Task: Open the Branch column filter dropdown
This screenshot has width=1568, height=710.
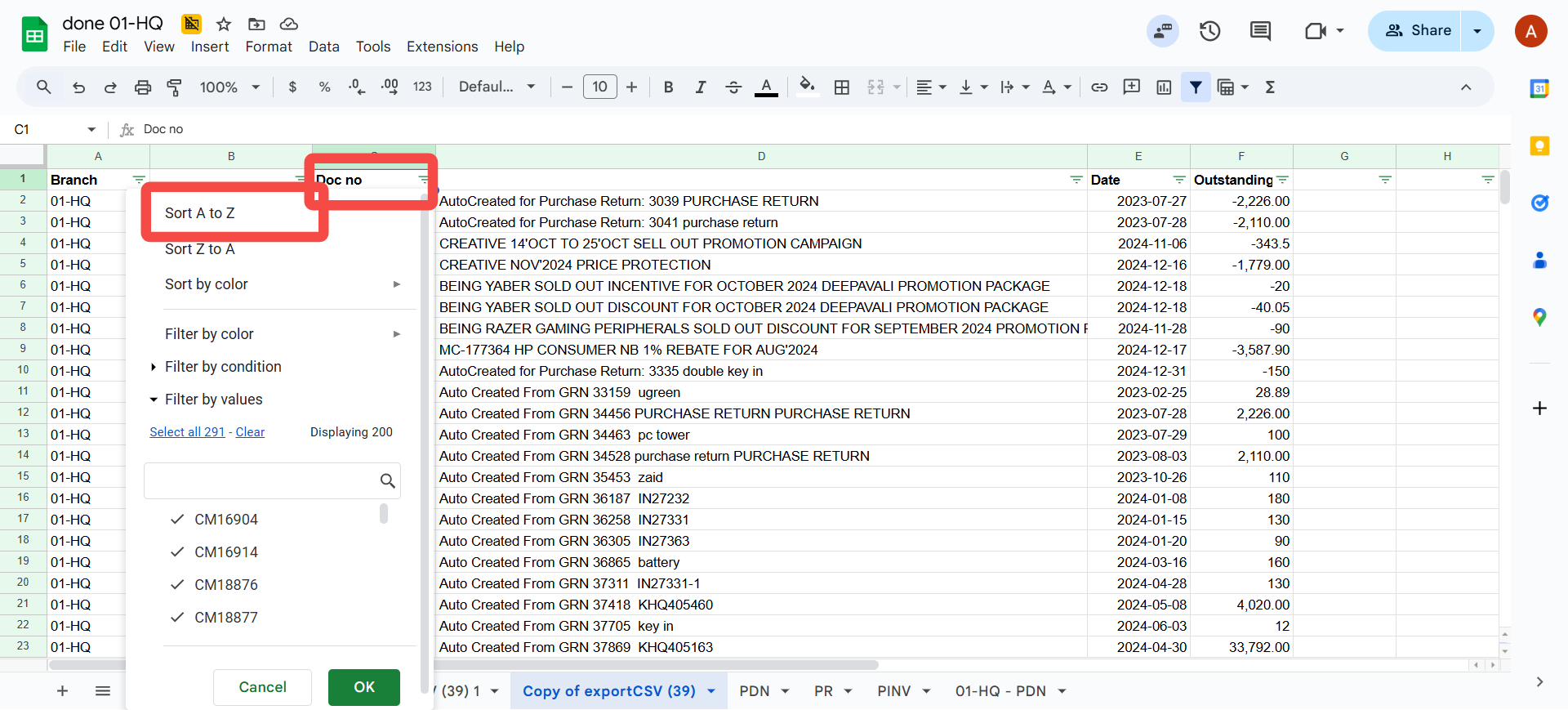Action: click(x=139, y=180)
